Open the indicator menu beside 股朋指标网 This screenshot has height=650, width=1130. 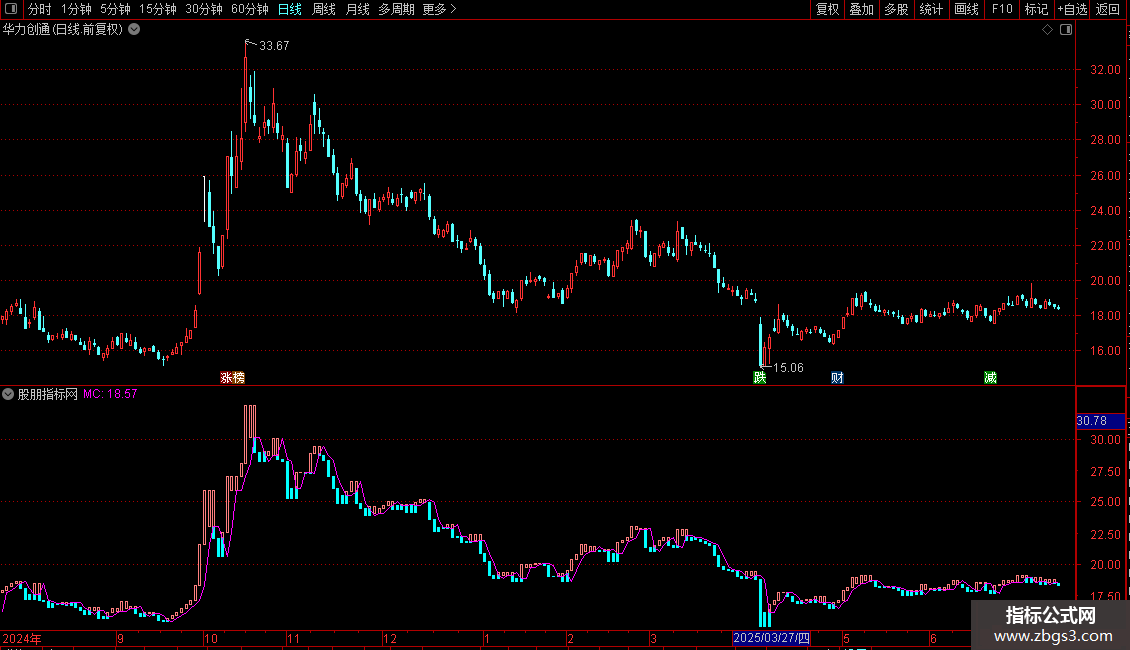coord(8,394)
